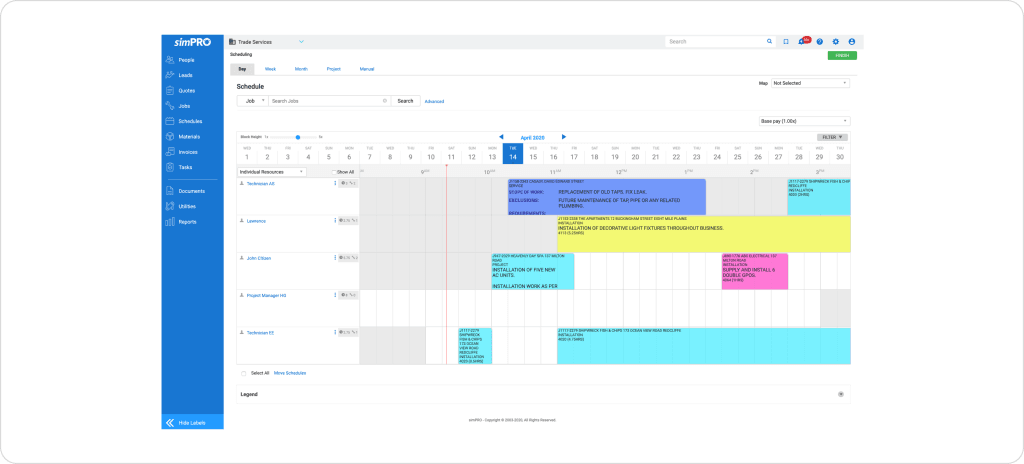Select Wednesday 15 in the date strip
1024x464 pixels.
point(533,154)
